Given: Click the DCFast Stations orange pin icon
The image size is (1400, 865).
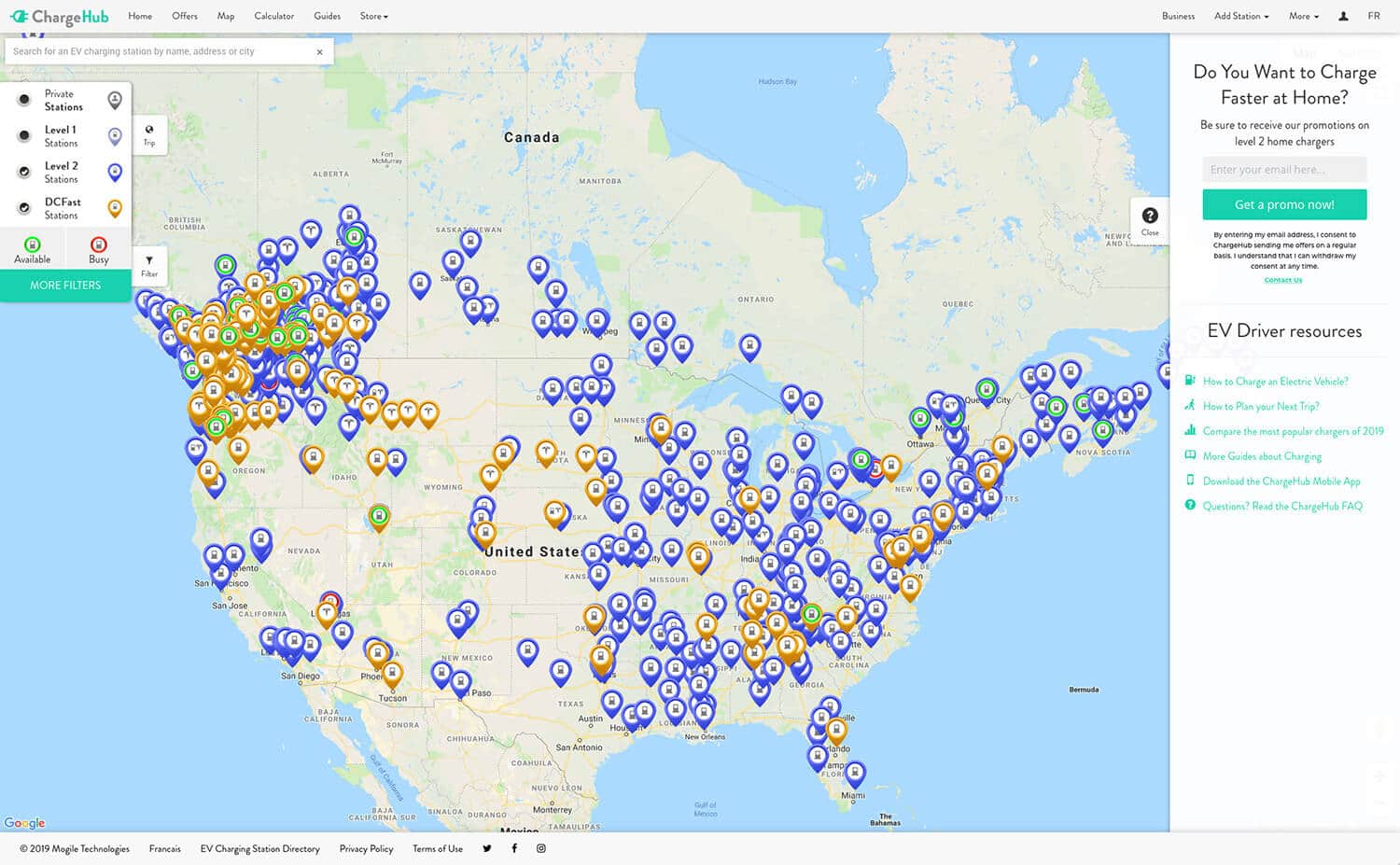Looking at the screenshot, I should (x=115, y=208).
